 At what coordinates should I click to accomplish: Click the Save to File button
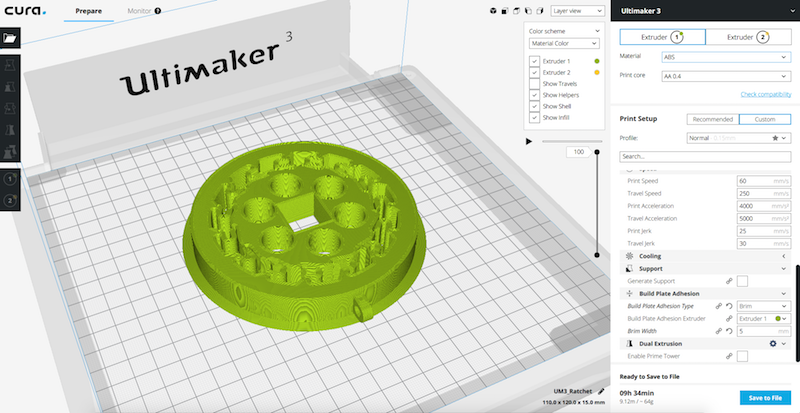click(765, 398)
